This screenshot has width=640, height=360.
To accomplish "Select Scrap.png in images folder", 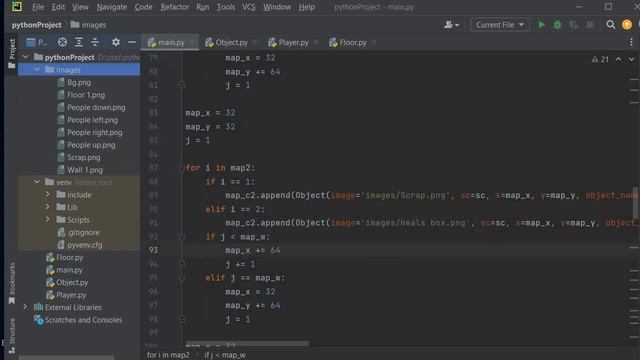I will 84,157.
